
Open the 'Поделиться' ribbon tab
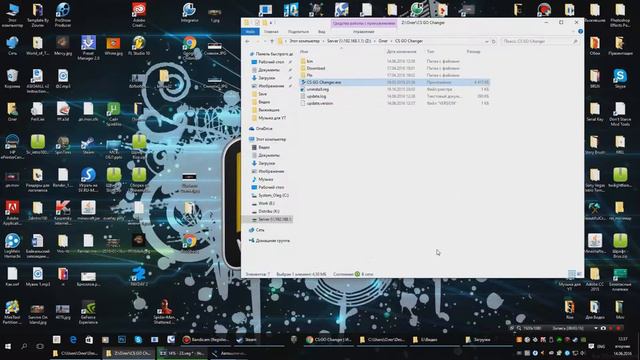tap(298, 31)
